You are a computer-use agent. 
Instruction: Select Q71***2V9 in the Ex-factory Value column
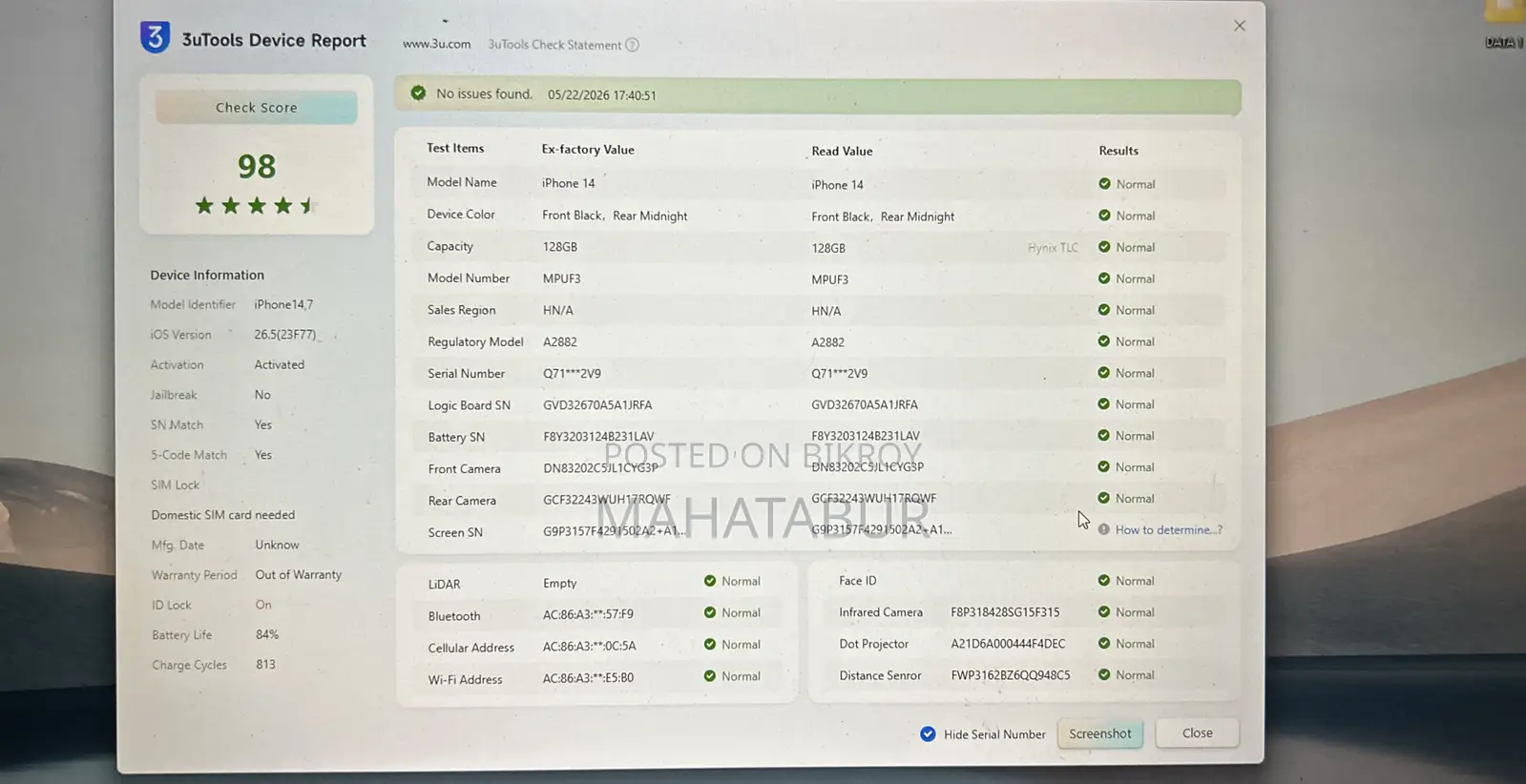573,374
